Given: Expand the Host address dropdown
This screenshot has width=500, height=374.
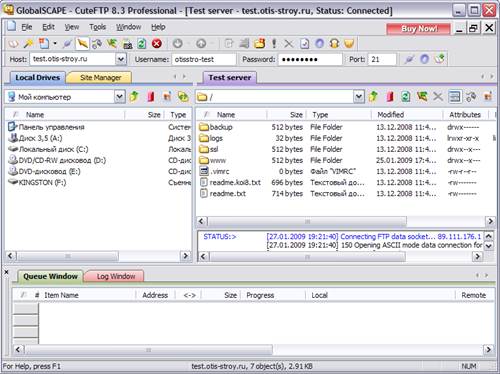Looking at the screenshot, I should [121, 59].
